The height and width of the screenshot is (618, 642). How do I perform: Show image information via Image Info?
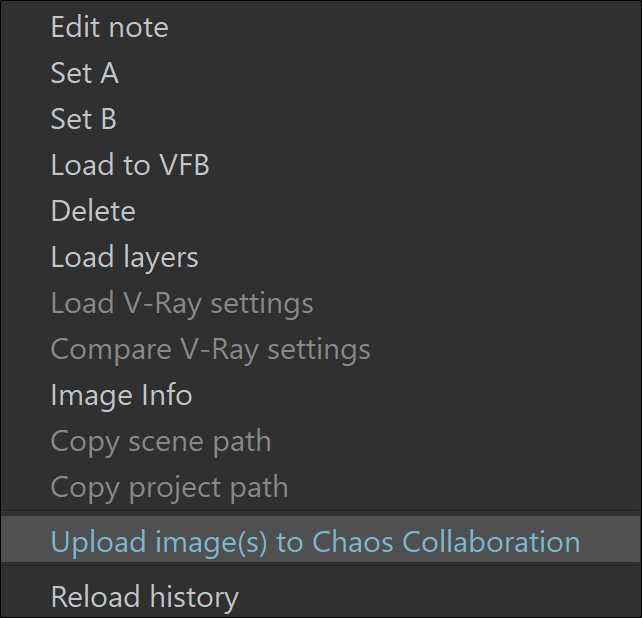click(x=321, y=395)
